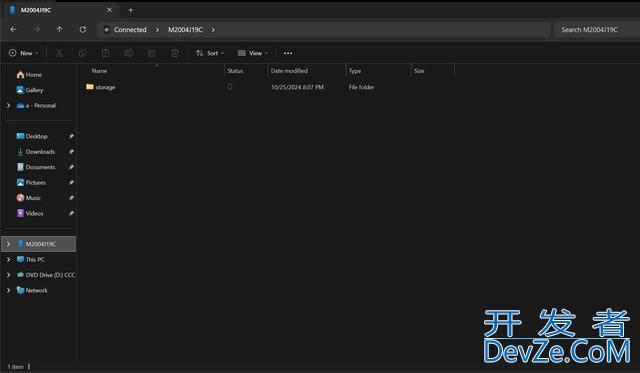The width and height of the screenshot is (640, 373).
Task: Click the Refresh arrow button
Action: [82, 29]
